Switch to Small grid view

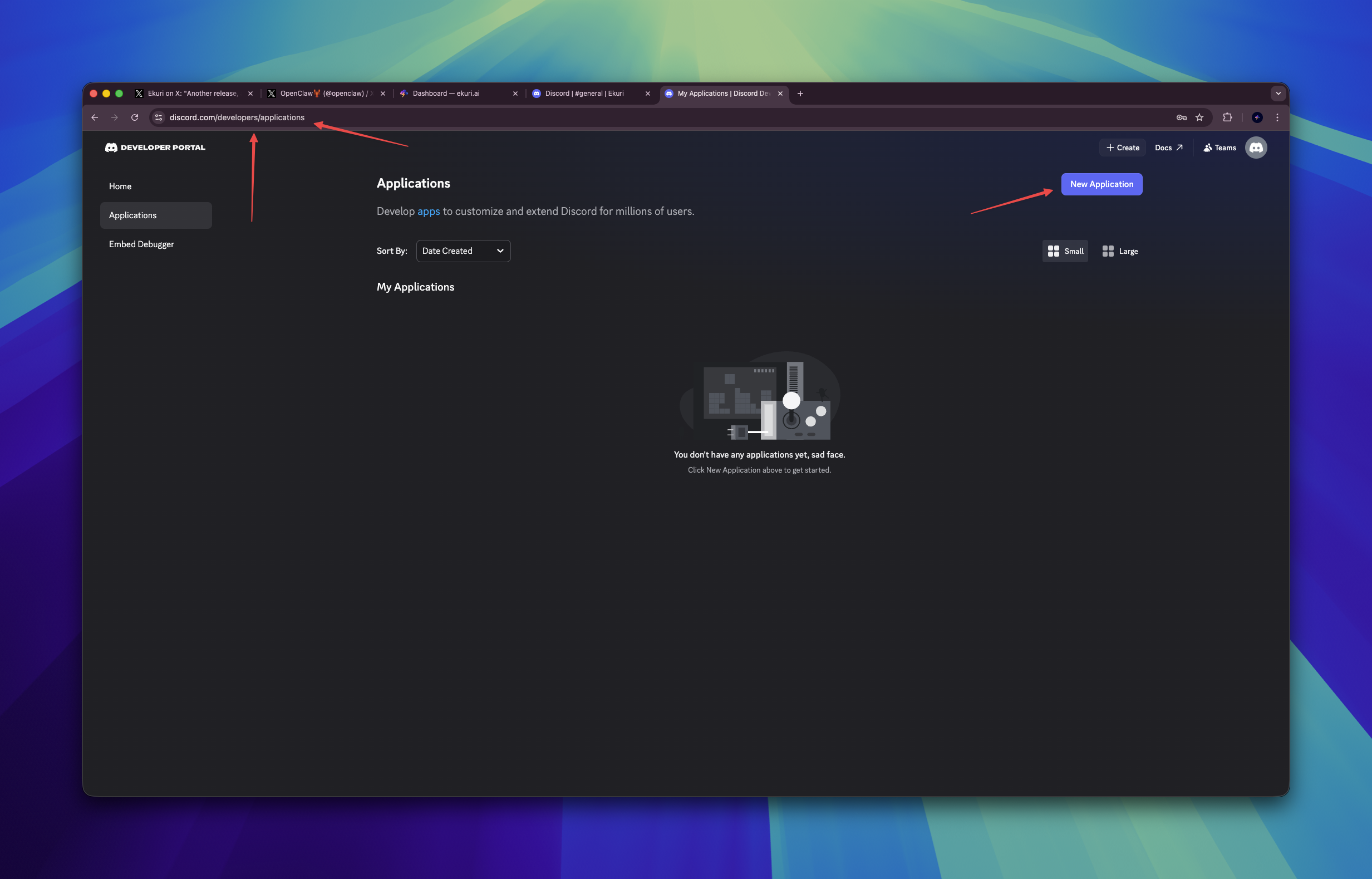pyautogui.click(x=1065, y=251)
